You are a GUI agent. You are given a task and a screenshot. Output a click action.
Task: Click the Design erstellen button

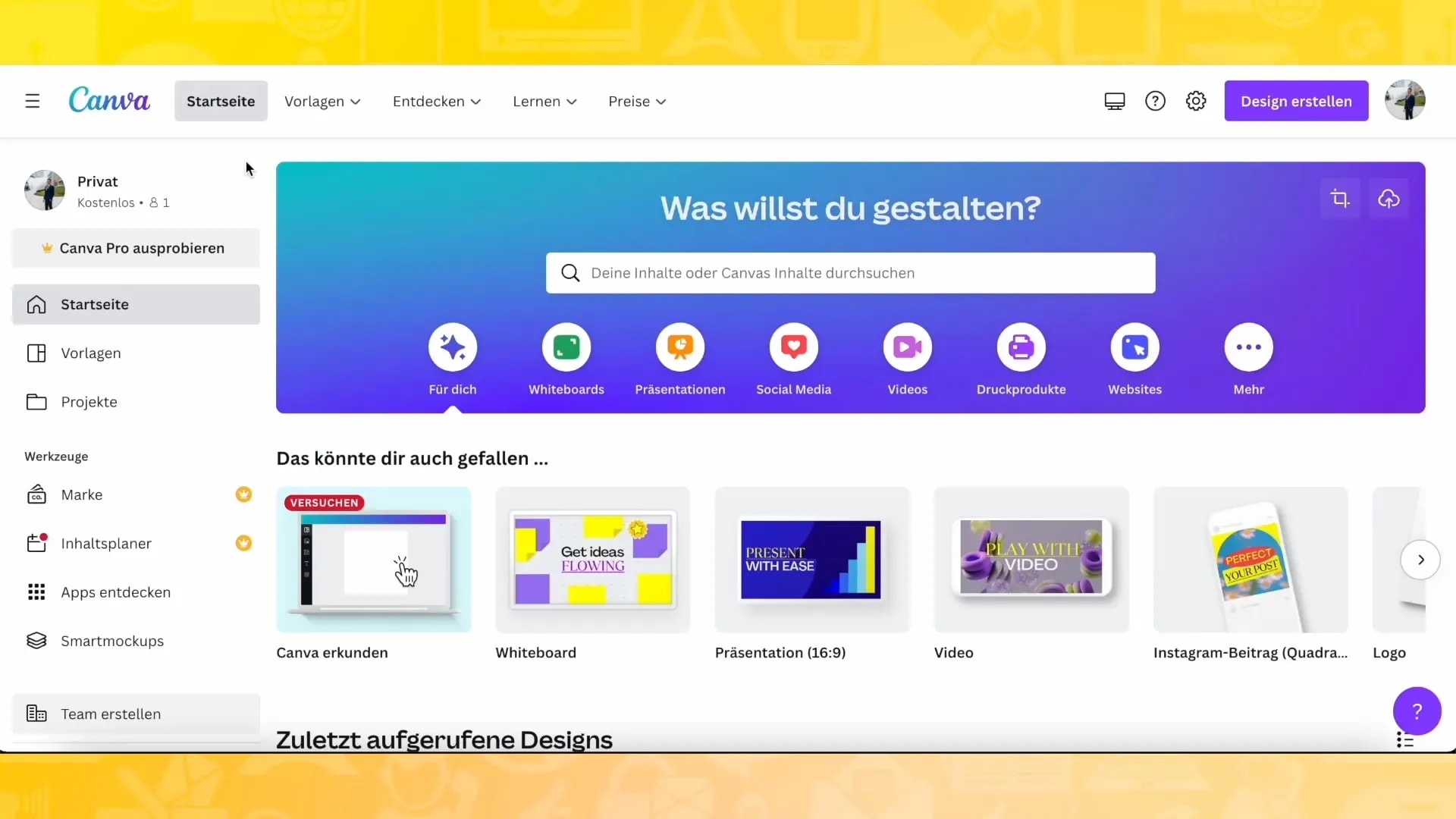pyautogui.click(x=1296, y=100)
